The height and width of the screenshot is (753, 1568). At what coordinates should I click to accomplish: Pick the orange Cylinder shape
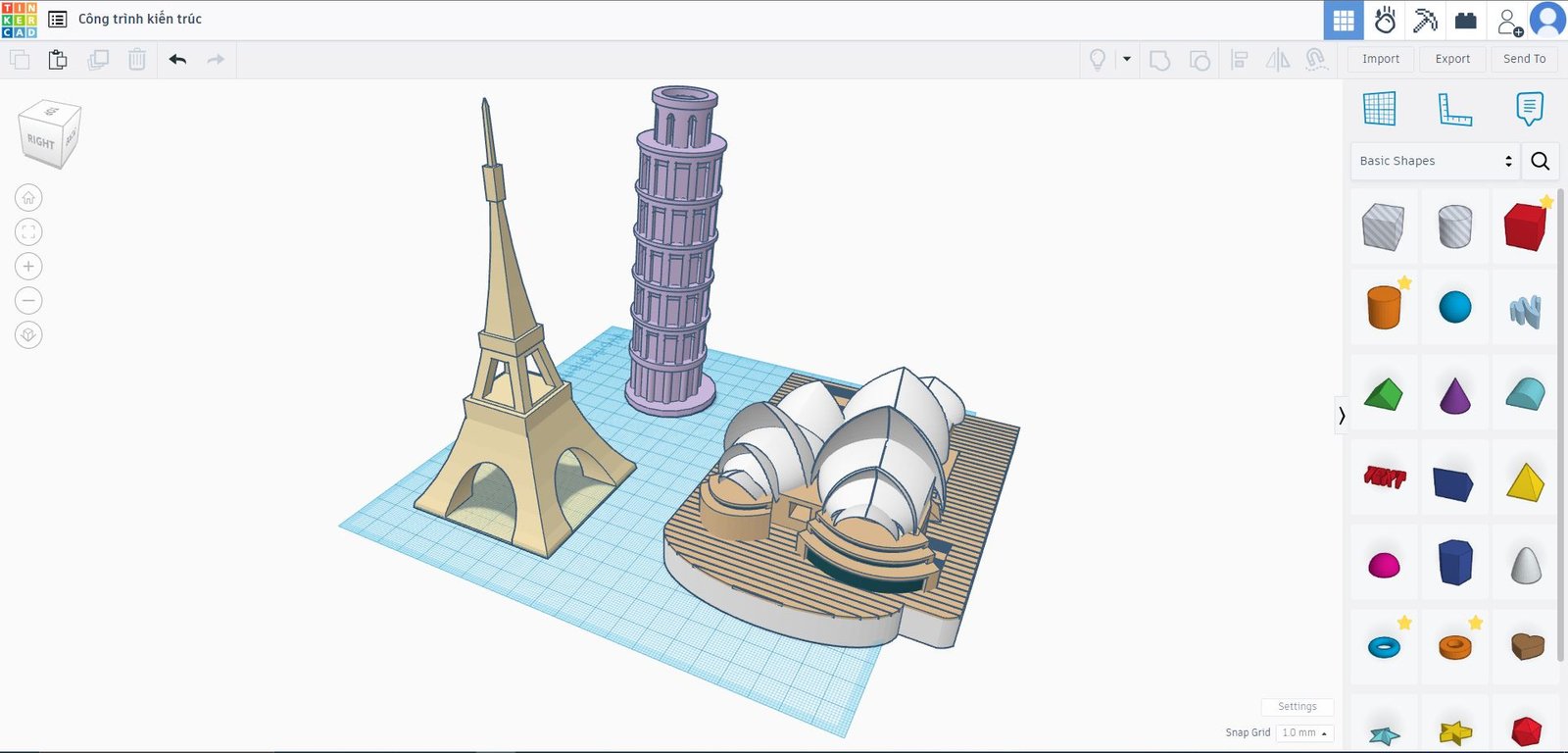point(1384,307)
